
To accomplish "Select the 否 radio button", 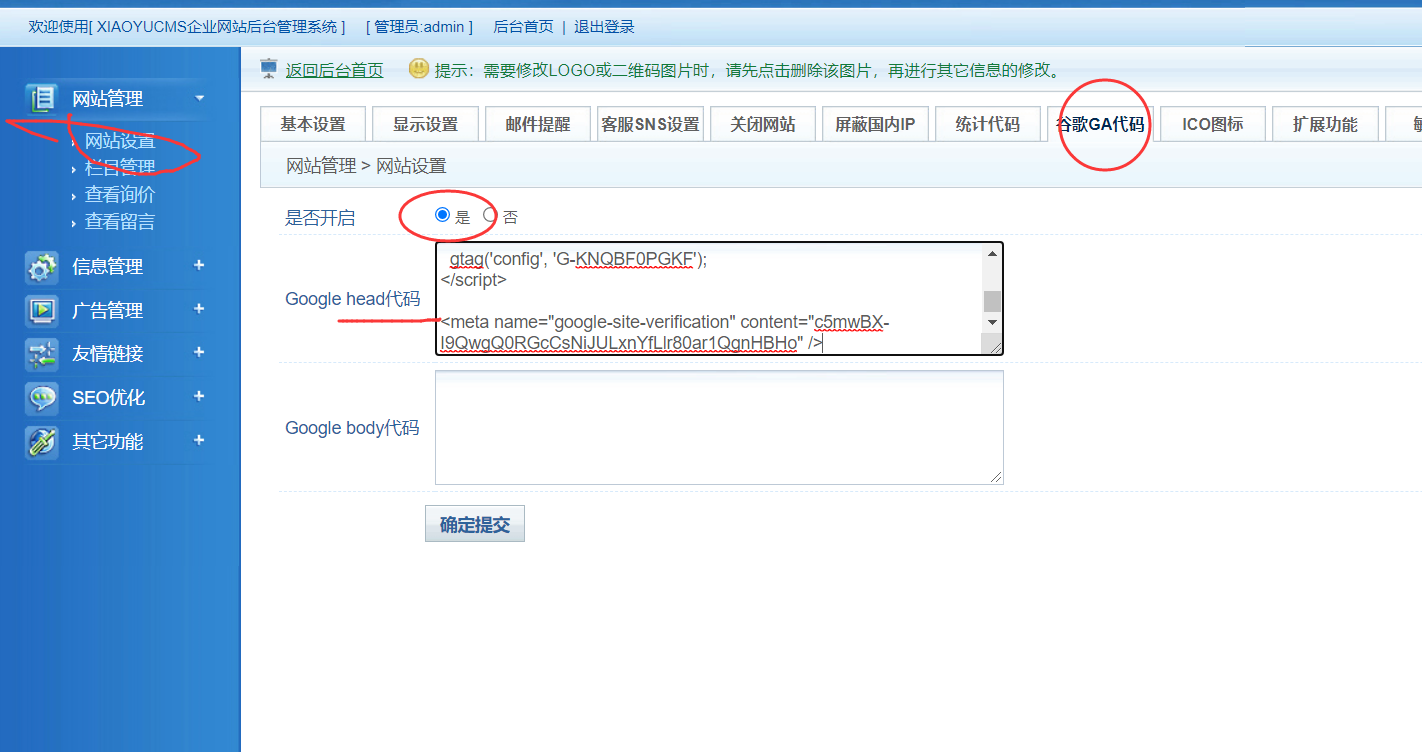I will click(490, 215).
